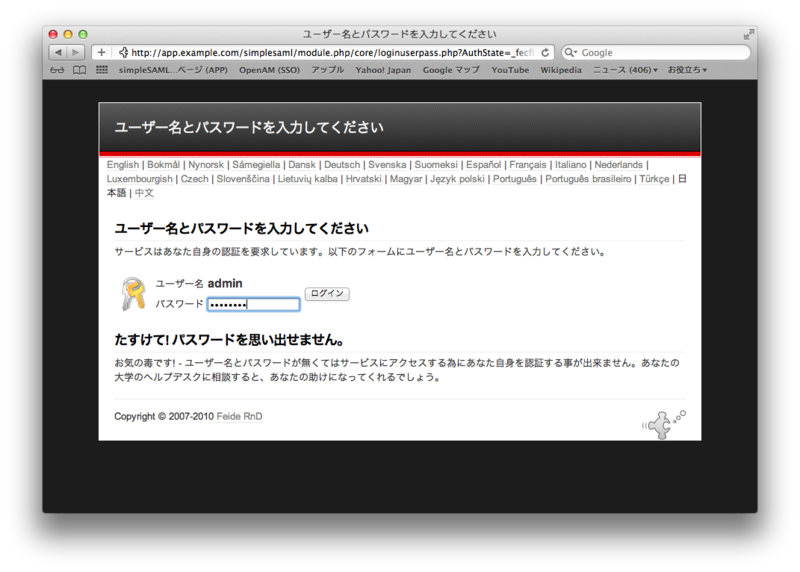Viewport: 800px width, 572px height.
Task: Select the 中文 language link
Action: point(144,193)
